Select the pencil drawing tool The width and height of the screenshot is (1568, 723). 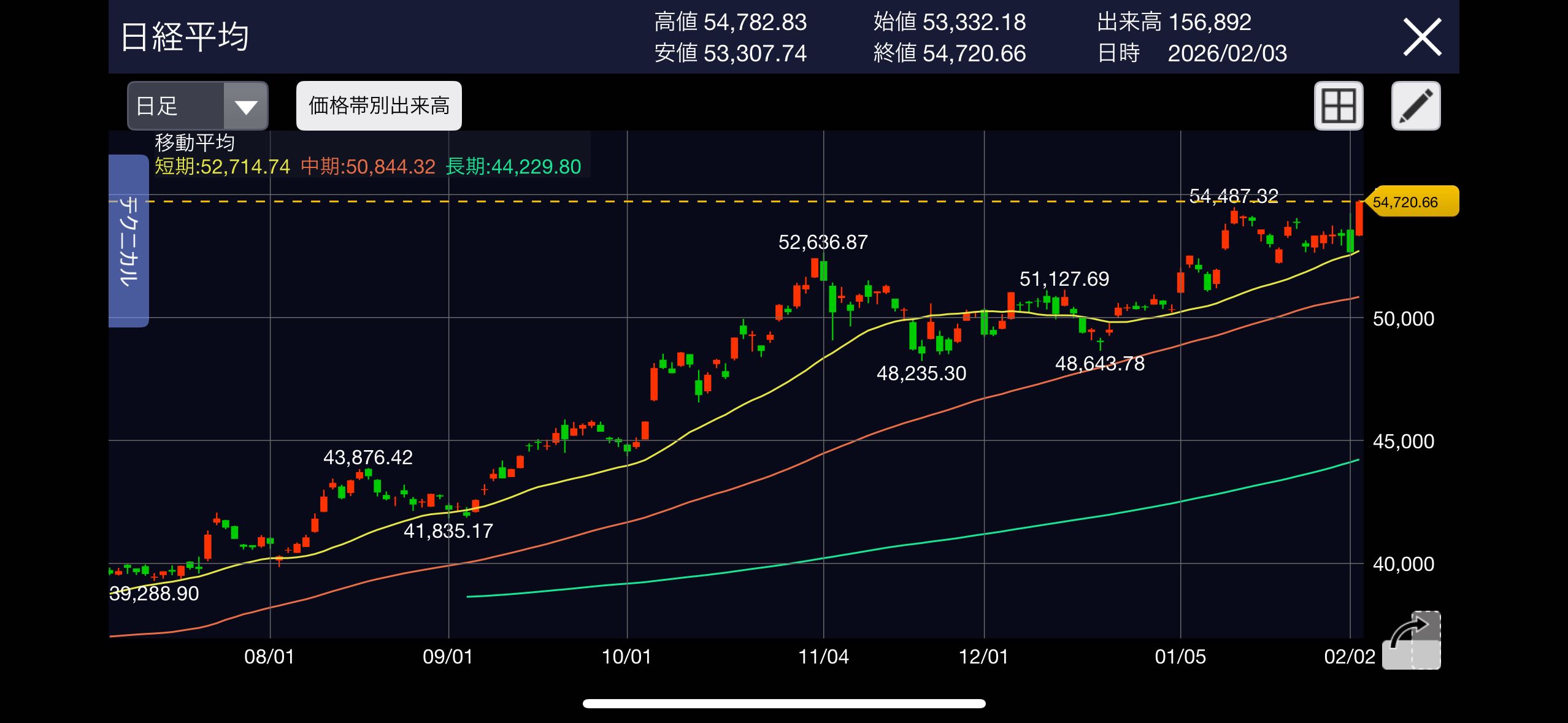(x=1416, y=105)
